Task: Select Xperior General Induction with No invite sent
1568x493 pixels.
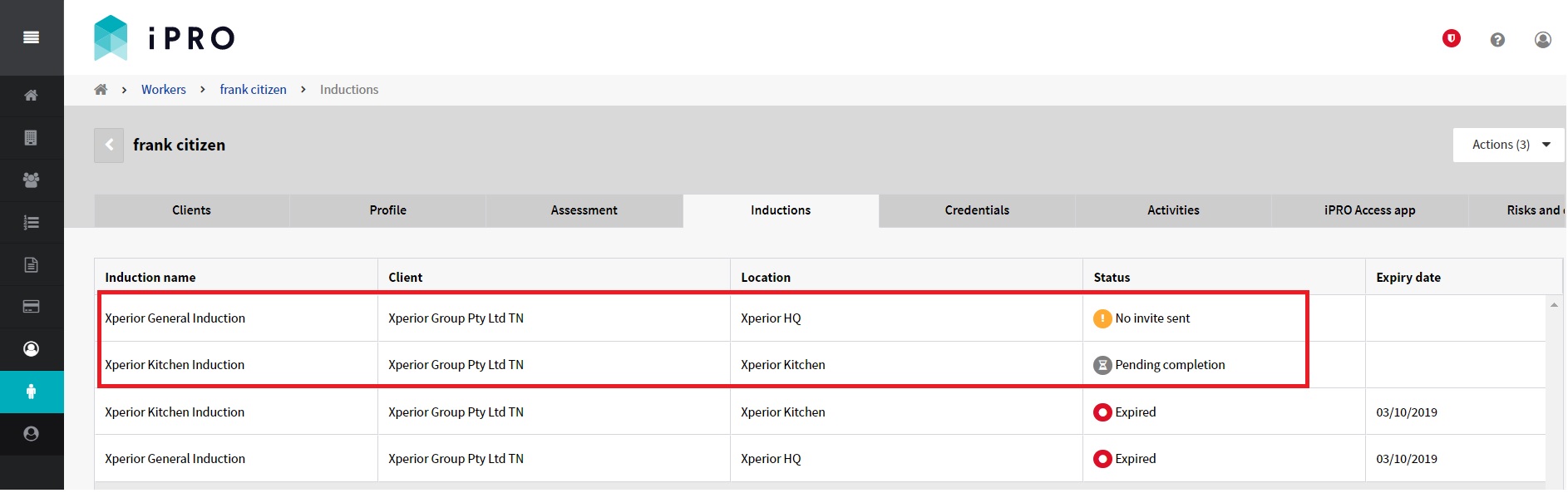Action: click(x=175, y=318)
